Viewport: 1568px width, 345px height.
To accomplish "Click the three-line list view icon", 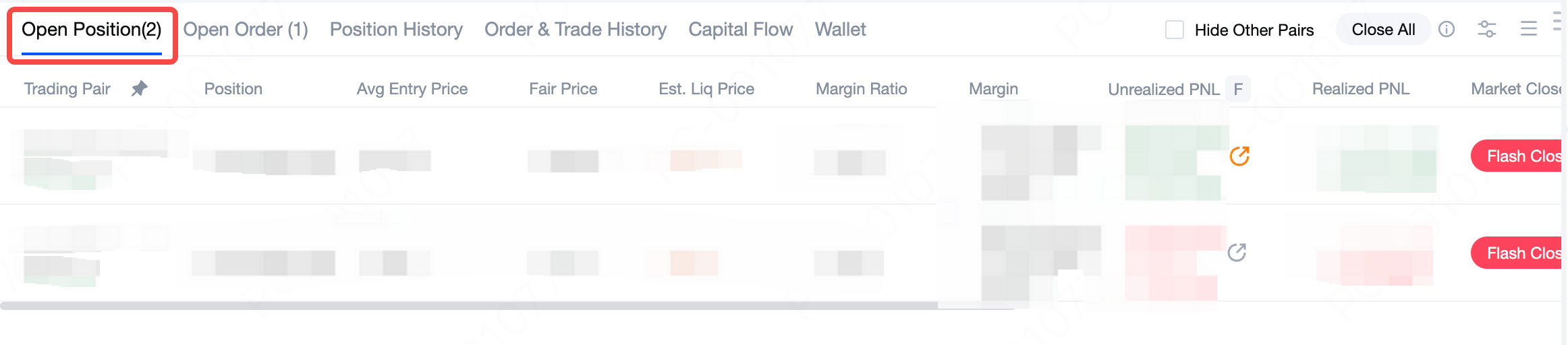I will click(x=1528, y=29).
